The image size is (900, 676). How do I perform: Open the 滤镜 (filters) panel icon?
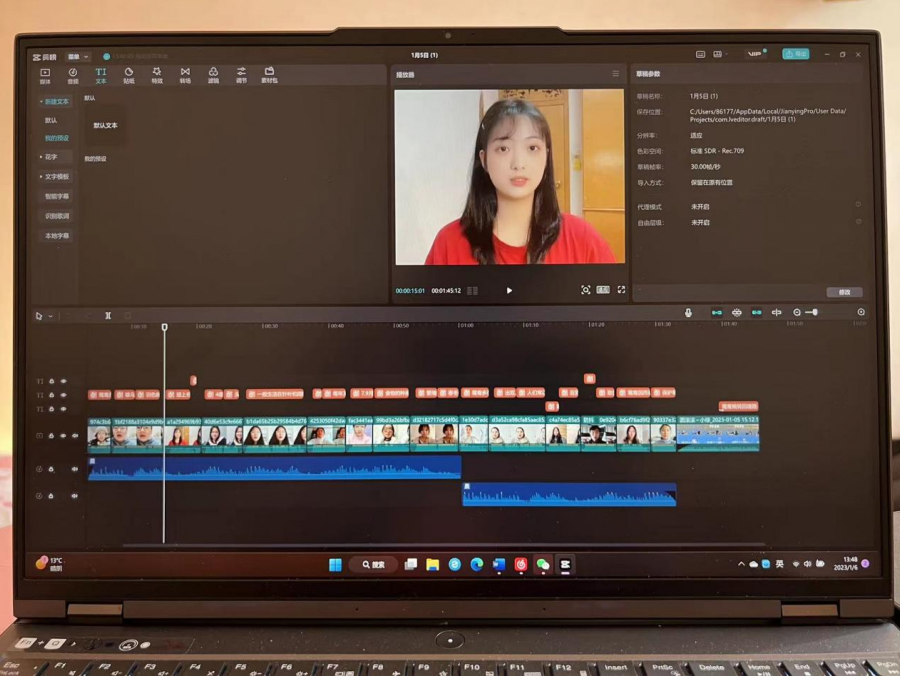point(213,74)
